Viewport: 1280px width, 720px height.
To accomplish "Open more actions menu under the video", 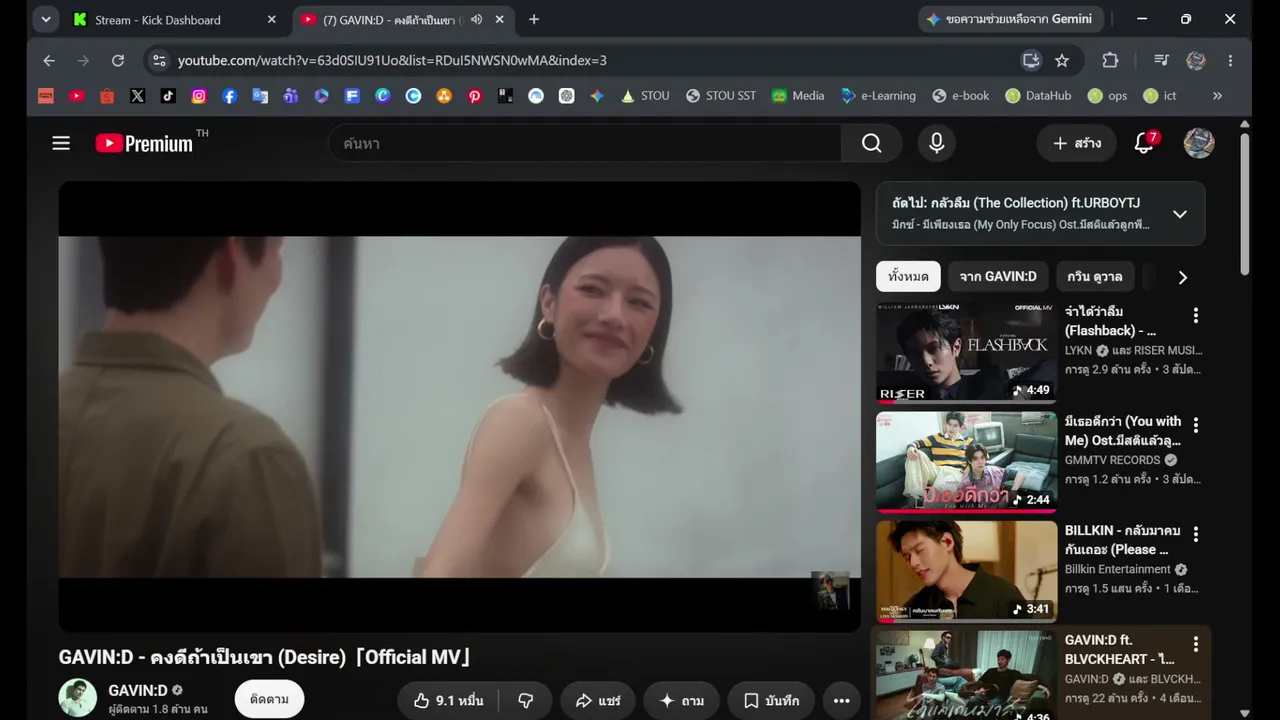I will (841, 701).
